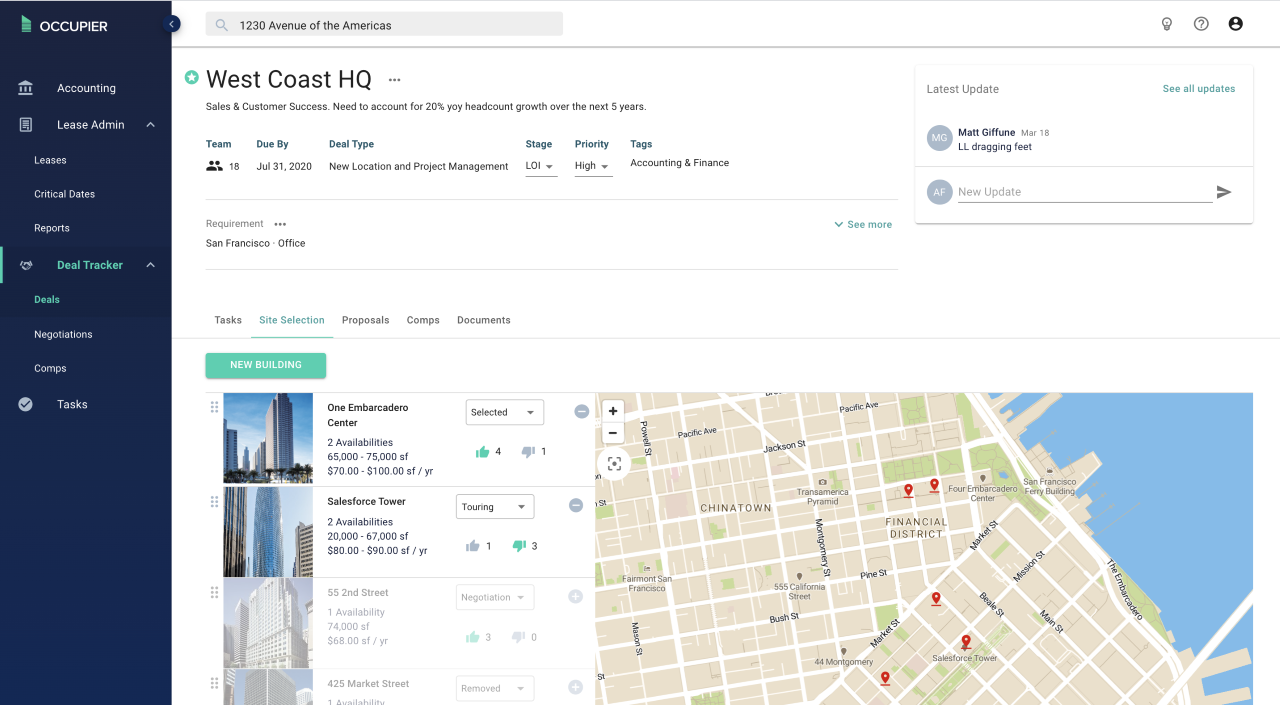1280x705 pixels.
Task: Open 425 Market Street Removed dropdown
Action: (x=495, y=688)
